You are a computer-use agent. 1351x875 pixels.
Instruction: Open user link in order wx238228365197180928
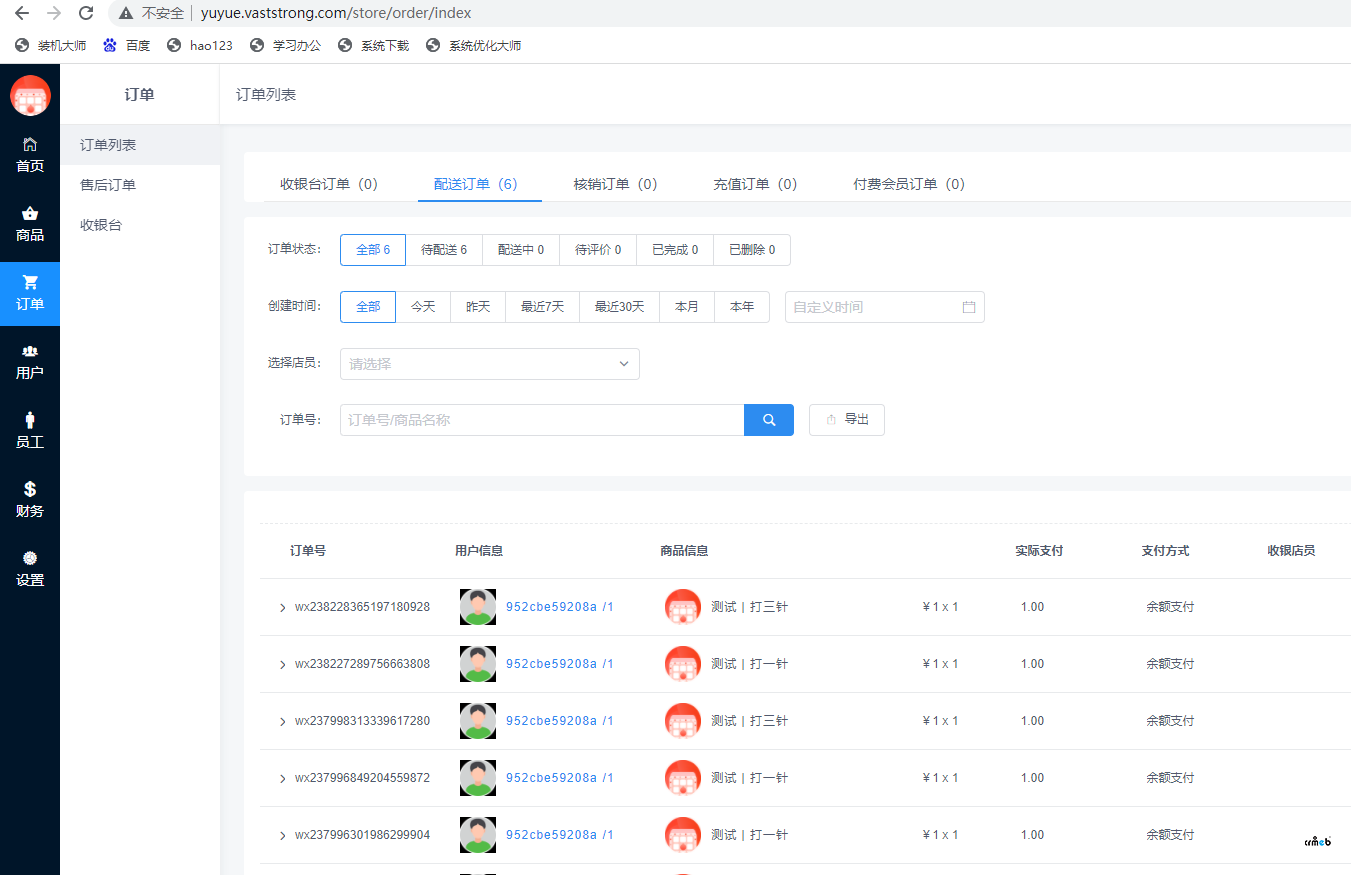click(560, 607)
